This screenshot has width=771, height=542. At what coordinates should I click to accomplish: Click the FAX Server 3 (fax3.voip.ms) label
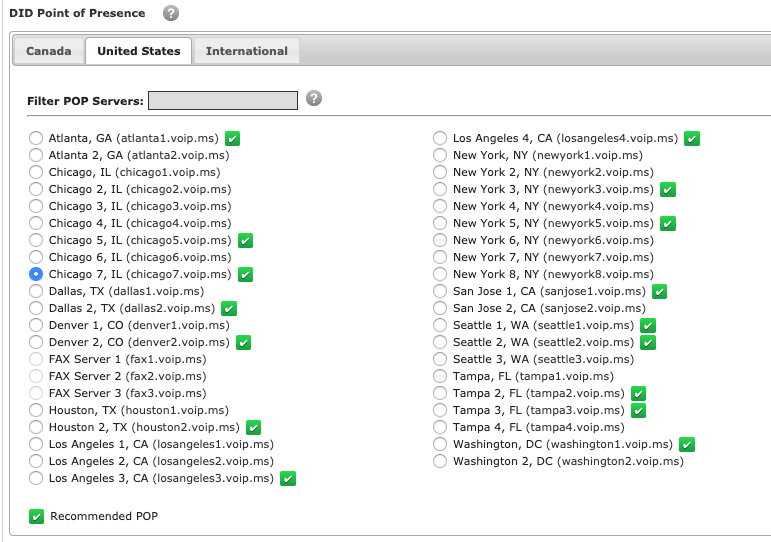click(x=127, y=393)
